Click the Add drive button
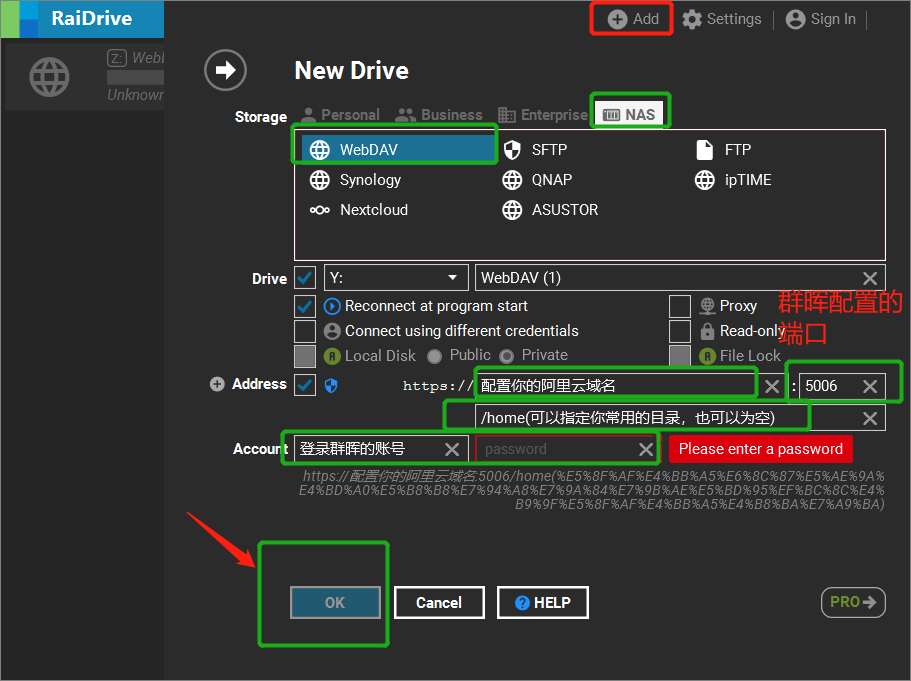 pos(633,19)
